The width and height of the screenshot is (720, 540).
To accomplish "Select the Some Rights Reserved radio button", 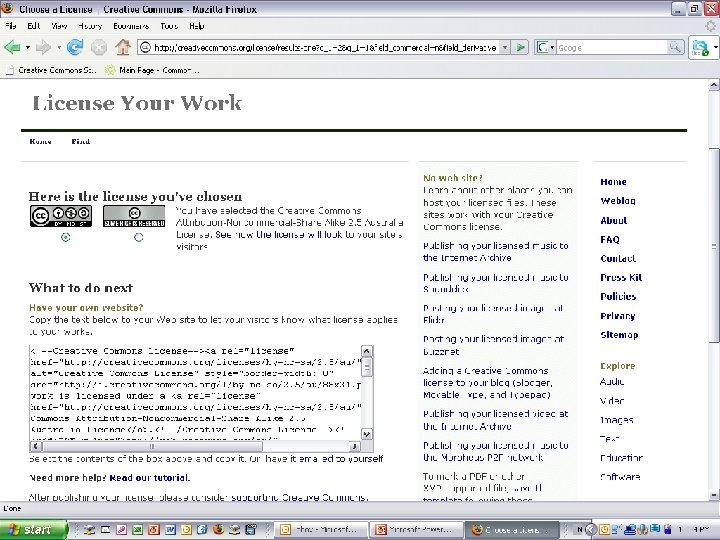I will click(138, 237).
